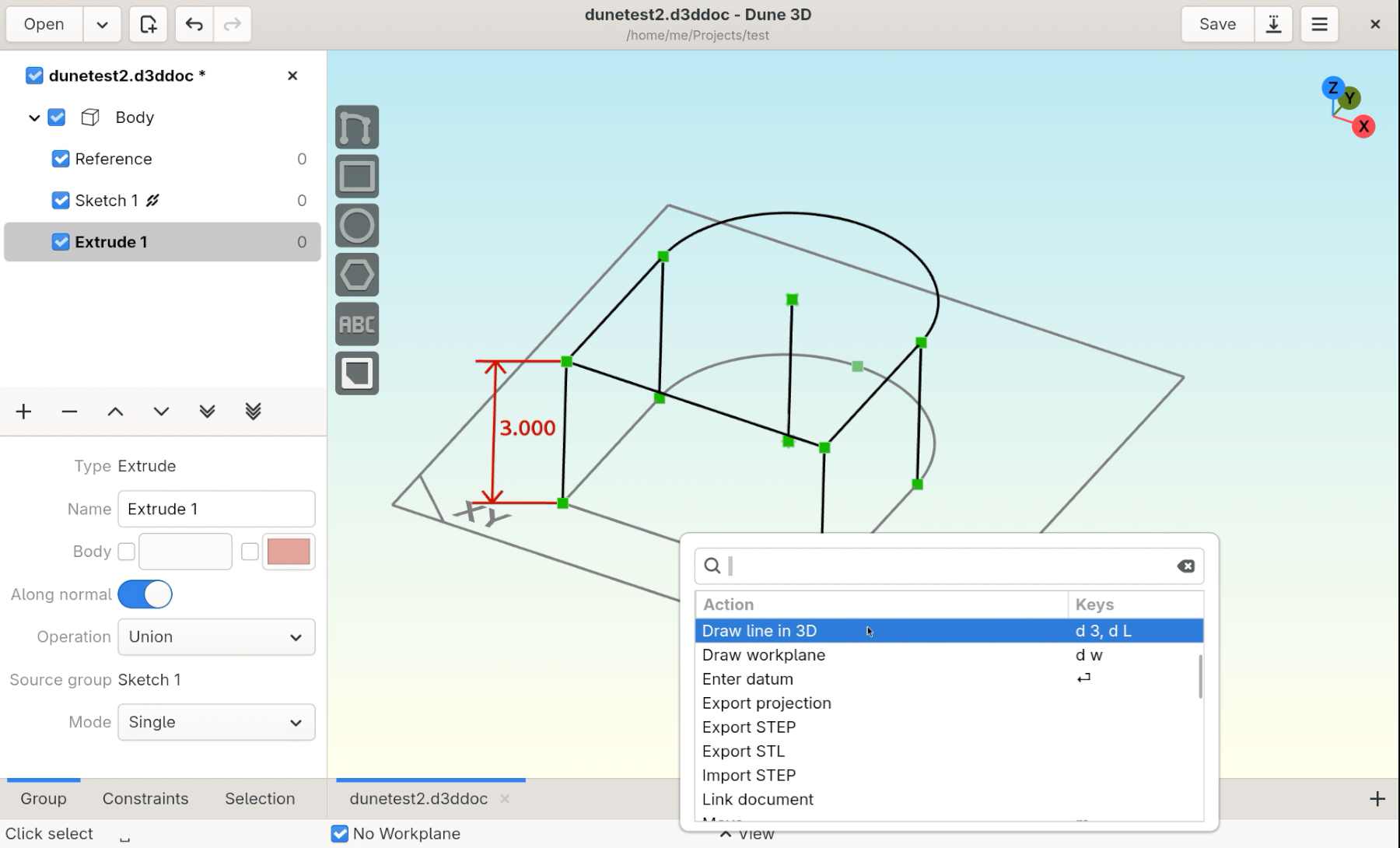Toggle the dunetest2.d3ddoc document checkbox
The width and height of the screenshot is (1400, 848).
34,75
